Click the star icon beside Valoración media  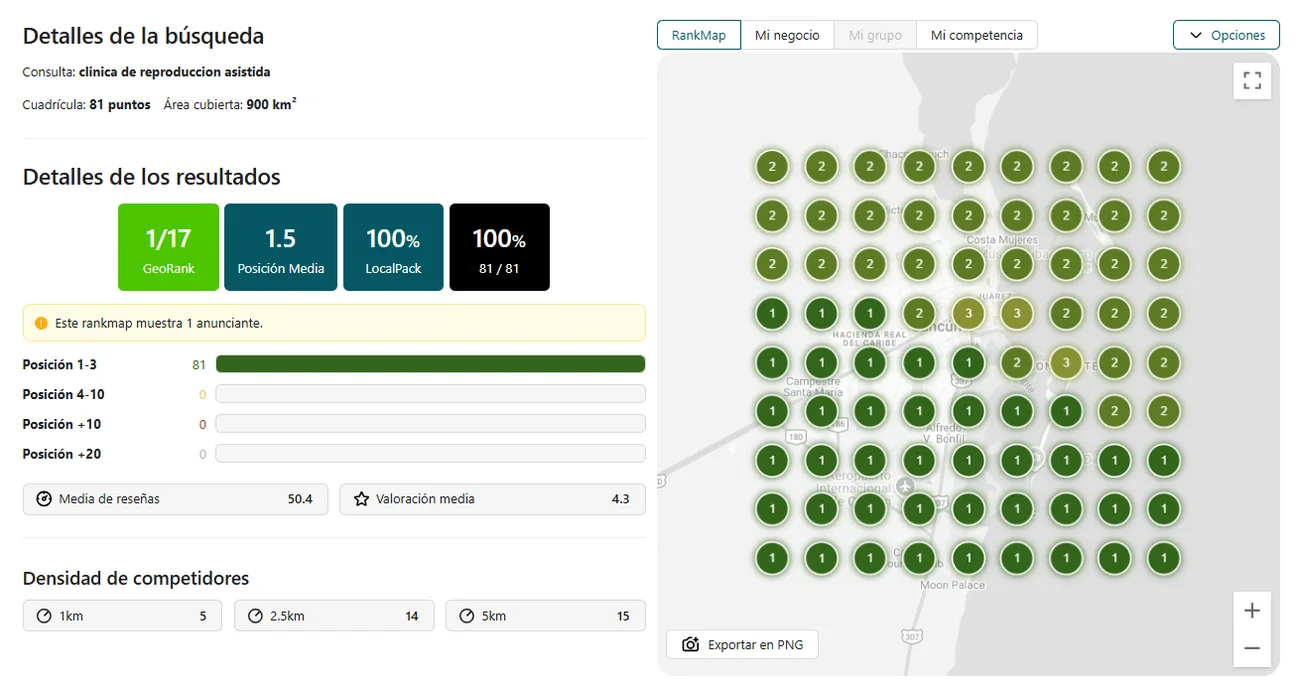pyautogui.click(x=361, y=499)
